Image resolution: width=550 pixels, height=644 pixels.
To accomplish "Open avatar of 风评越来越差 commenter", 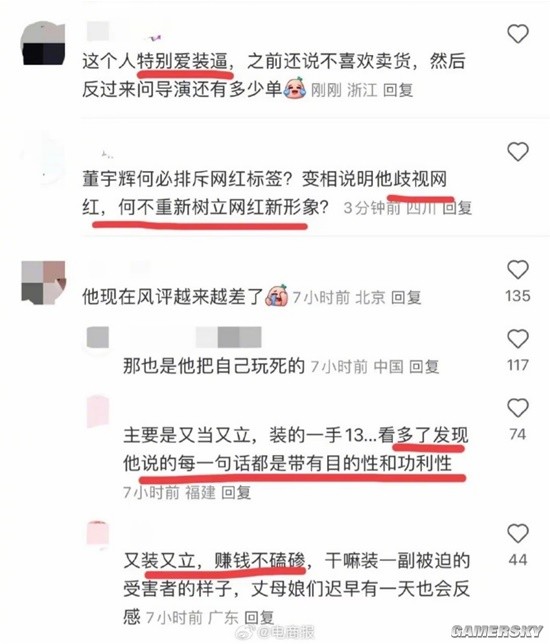I will click(x=43, y=283).
